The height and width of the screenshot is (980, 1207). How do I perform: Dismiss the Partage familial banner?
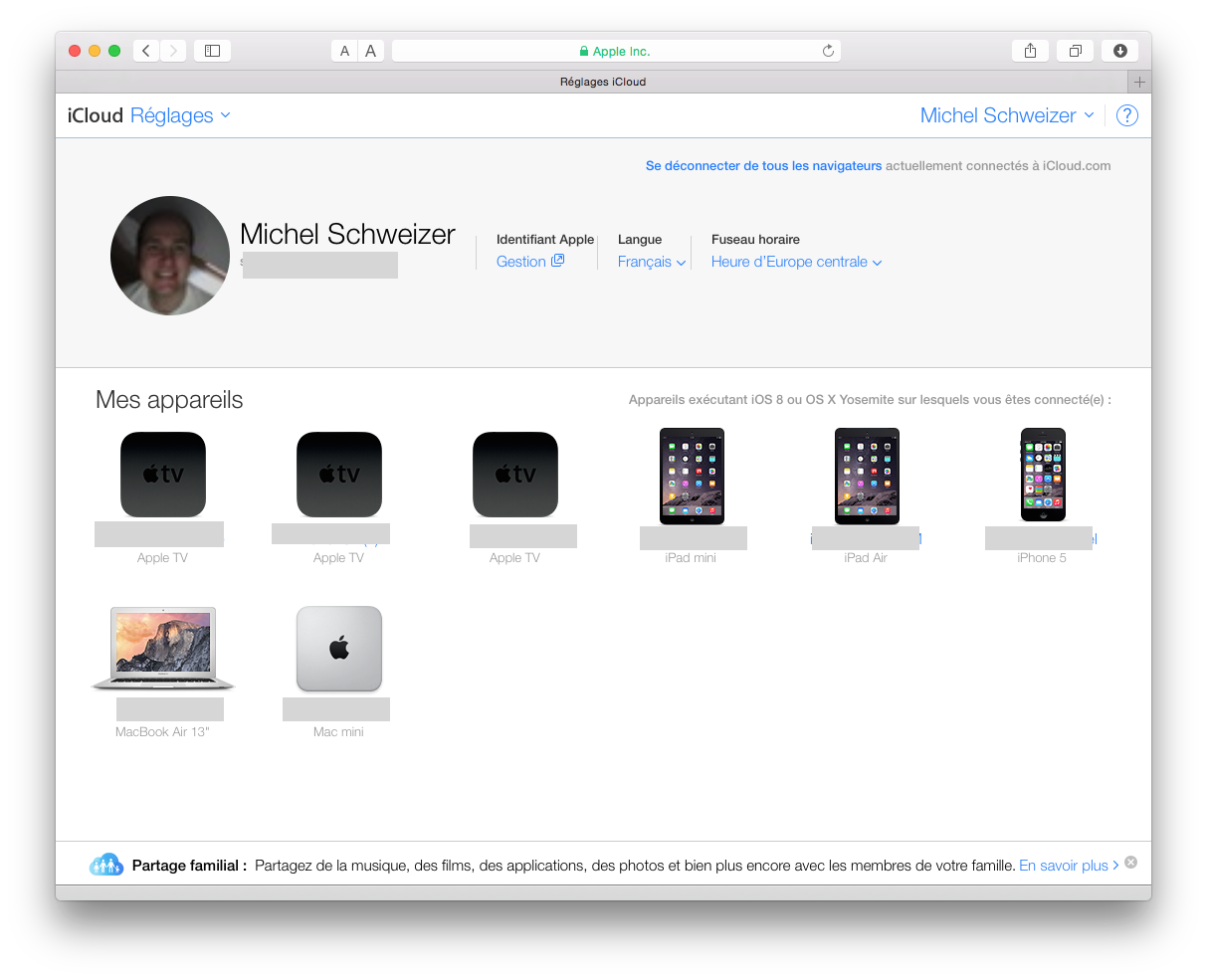[1130, 863]
